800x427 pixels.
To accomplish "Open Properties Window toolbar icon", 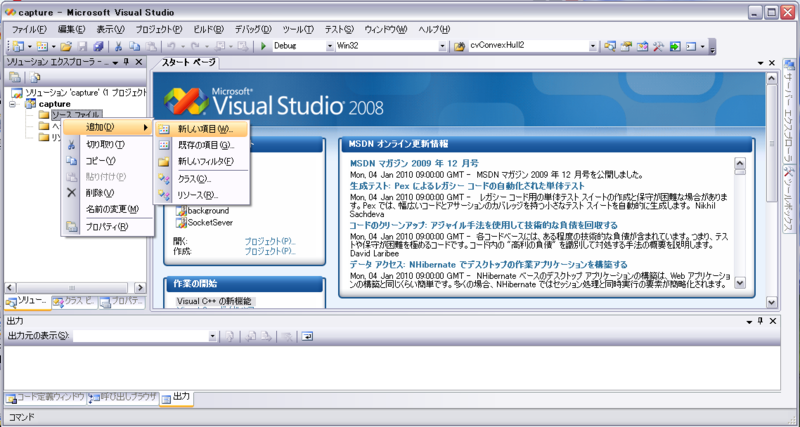I will tap(626, 46).
